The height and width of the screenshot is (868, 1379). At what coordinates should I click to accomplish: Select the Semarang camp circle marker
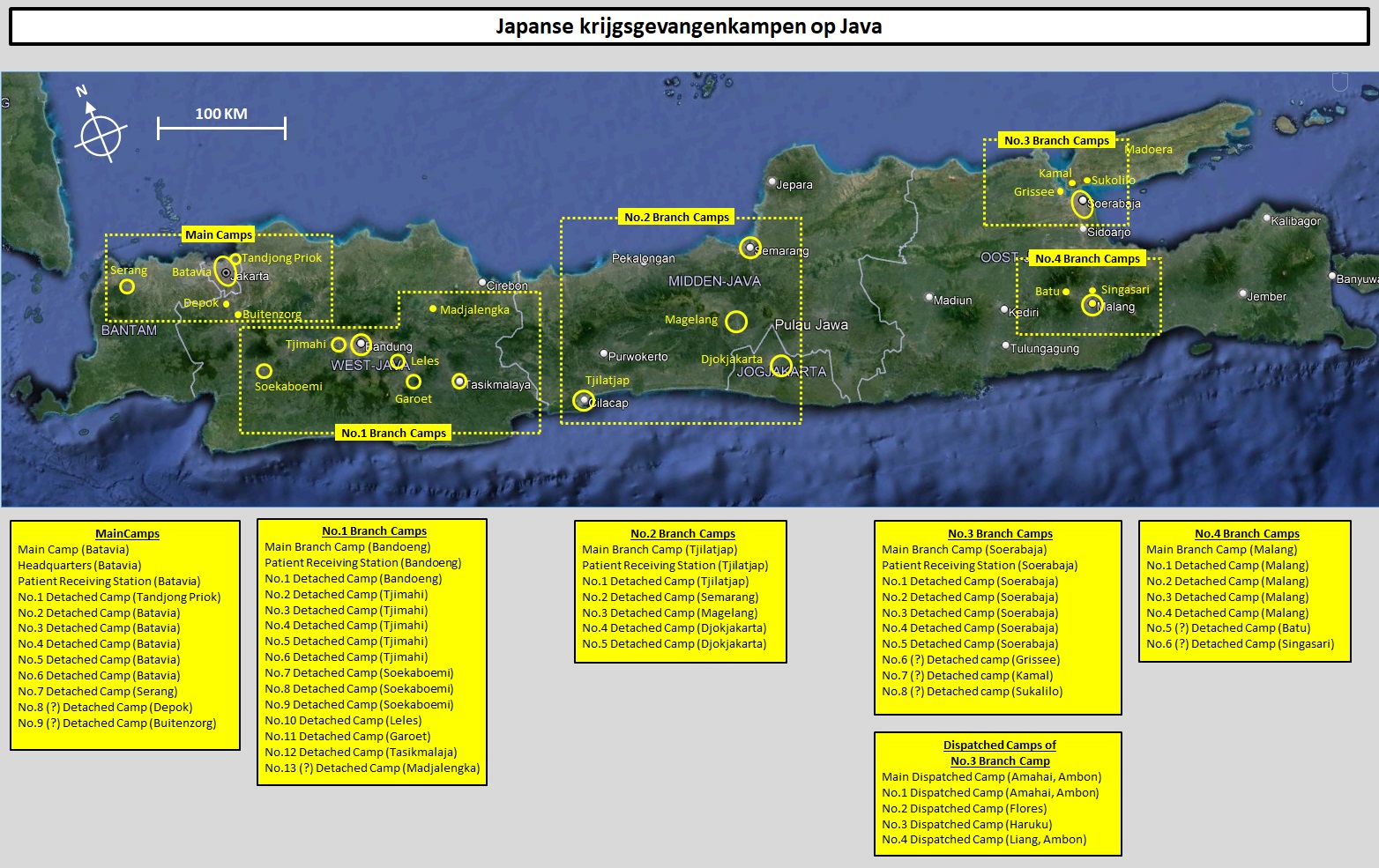[x=749, y=248]
